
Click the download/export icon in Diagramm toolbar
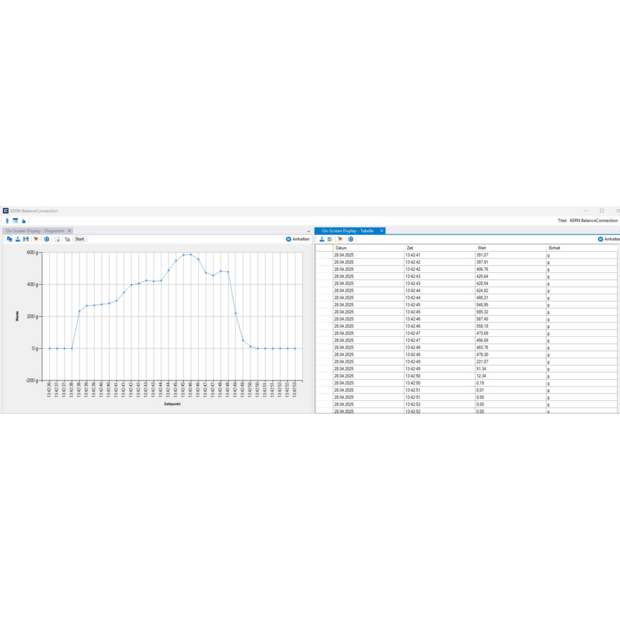[x=18, y=239]
